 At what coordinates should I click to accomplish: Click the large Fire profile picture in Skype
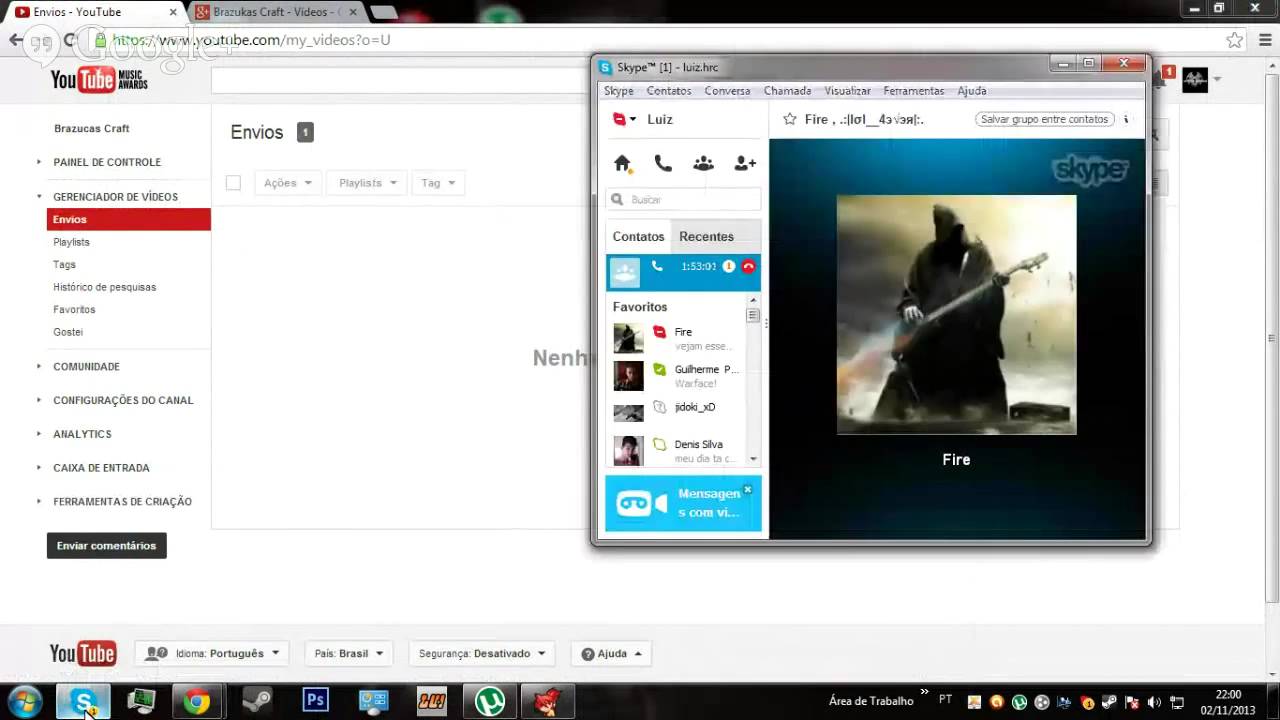tap(956, 314)
